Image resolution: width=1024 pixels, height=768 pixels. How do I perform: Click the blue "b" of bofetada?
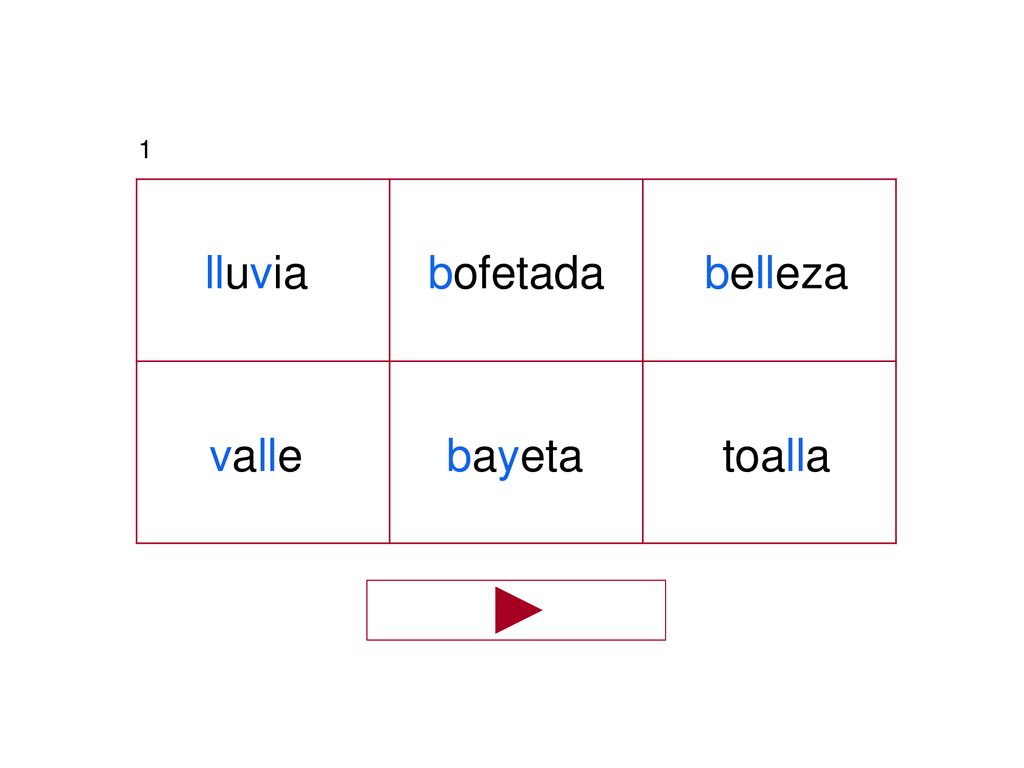click(440, 272)
